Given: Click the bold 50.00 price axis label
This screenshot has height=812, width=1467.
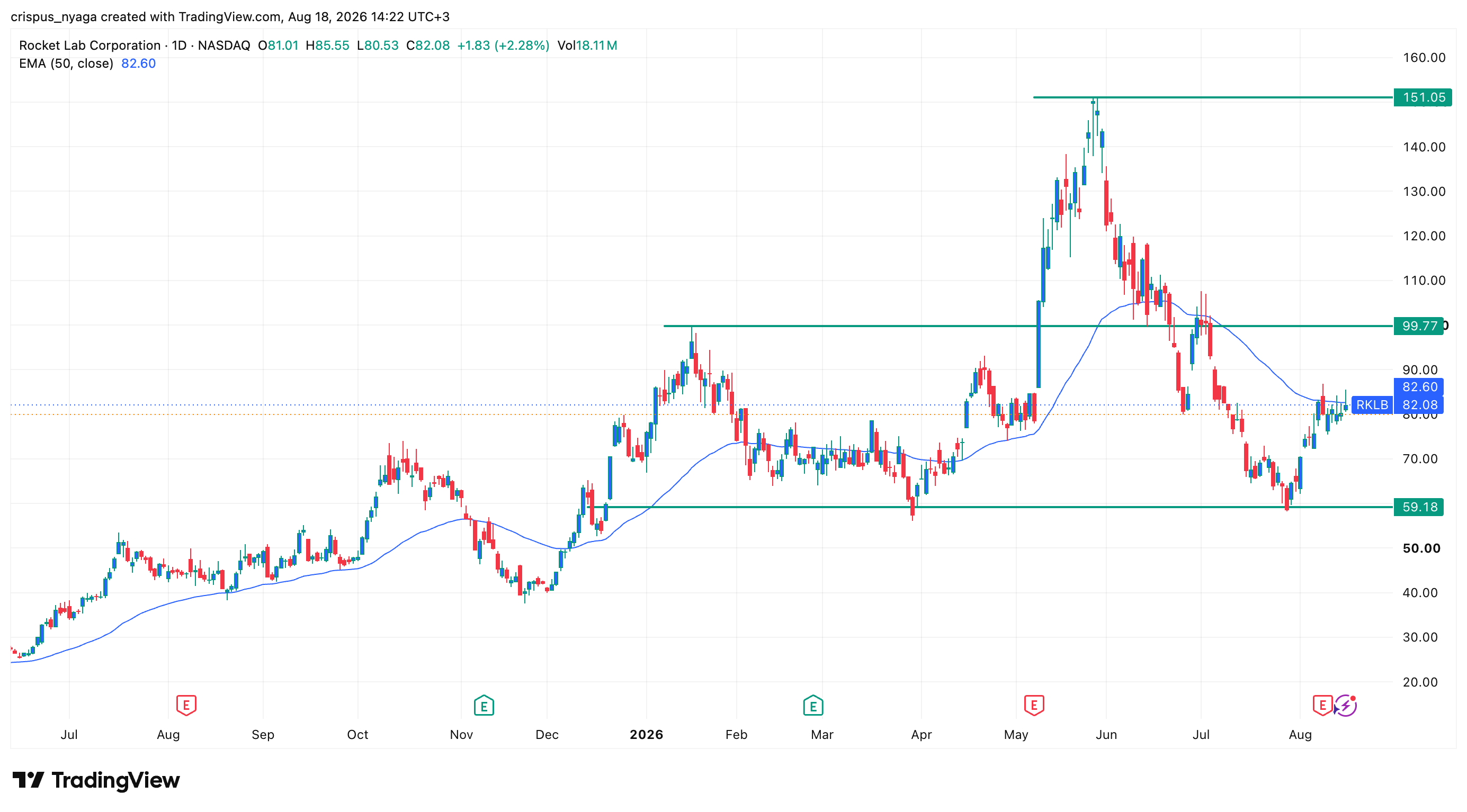Looking at the screenshot, I should click(1421, 548).
